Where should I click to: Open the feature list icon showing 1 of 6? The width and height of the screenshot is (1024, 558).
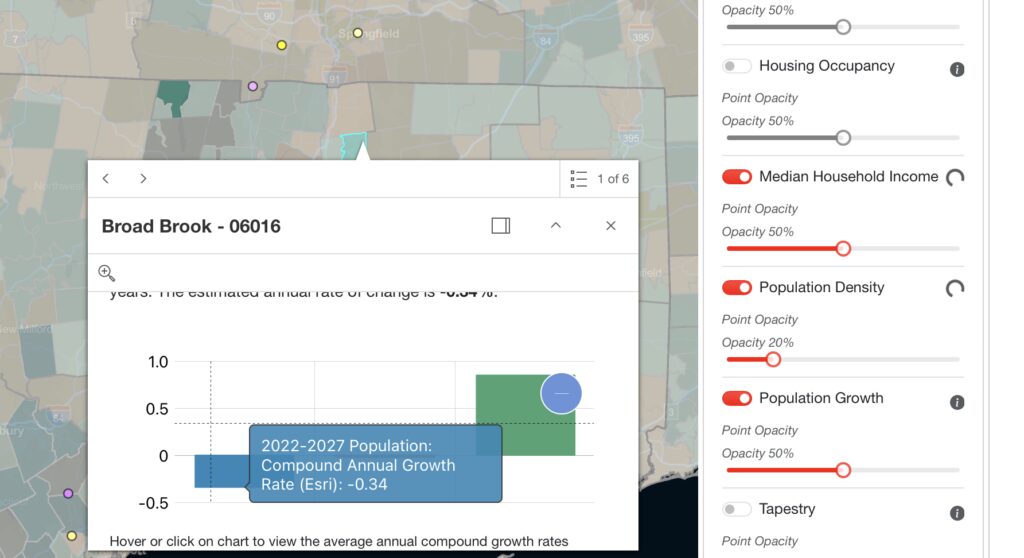point(579,179)
